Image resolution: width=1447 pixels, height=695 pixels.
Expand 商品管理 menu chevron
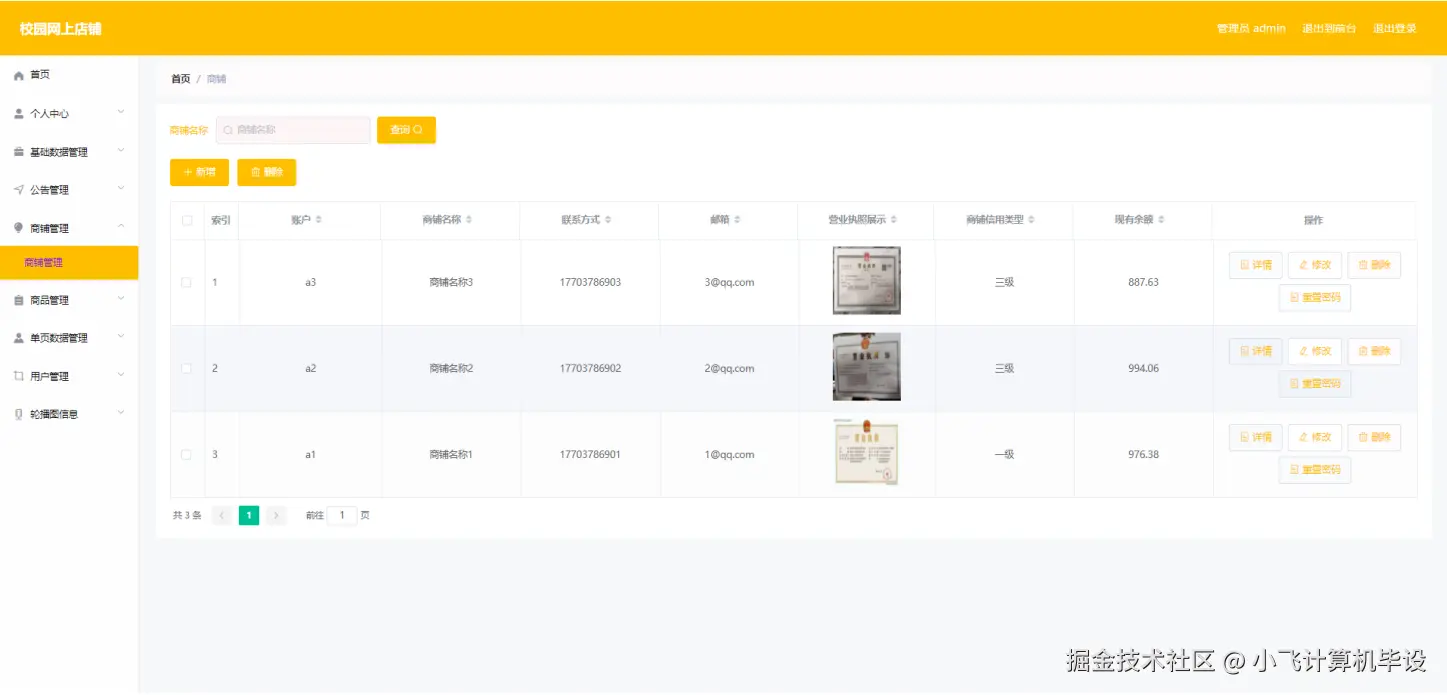(121, 299)
